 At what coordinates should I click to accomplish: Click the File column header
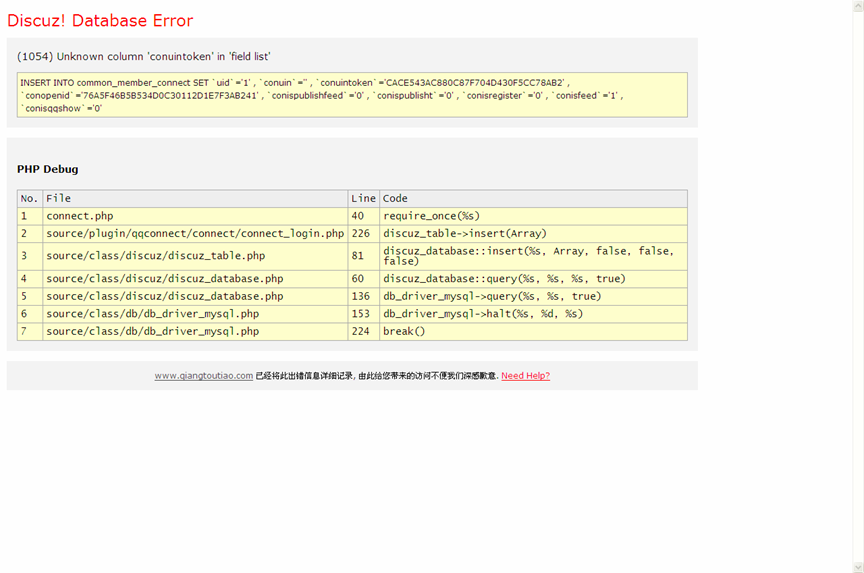pos(58,198)
